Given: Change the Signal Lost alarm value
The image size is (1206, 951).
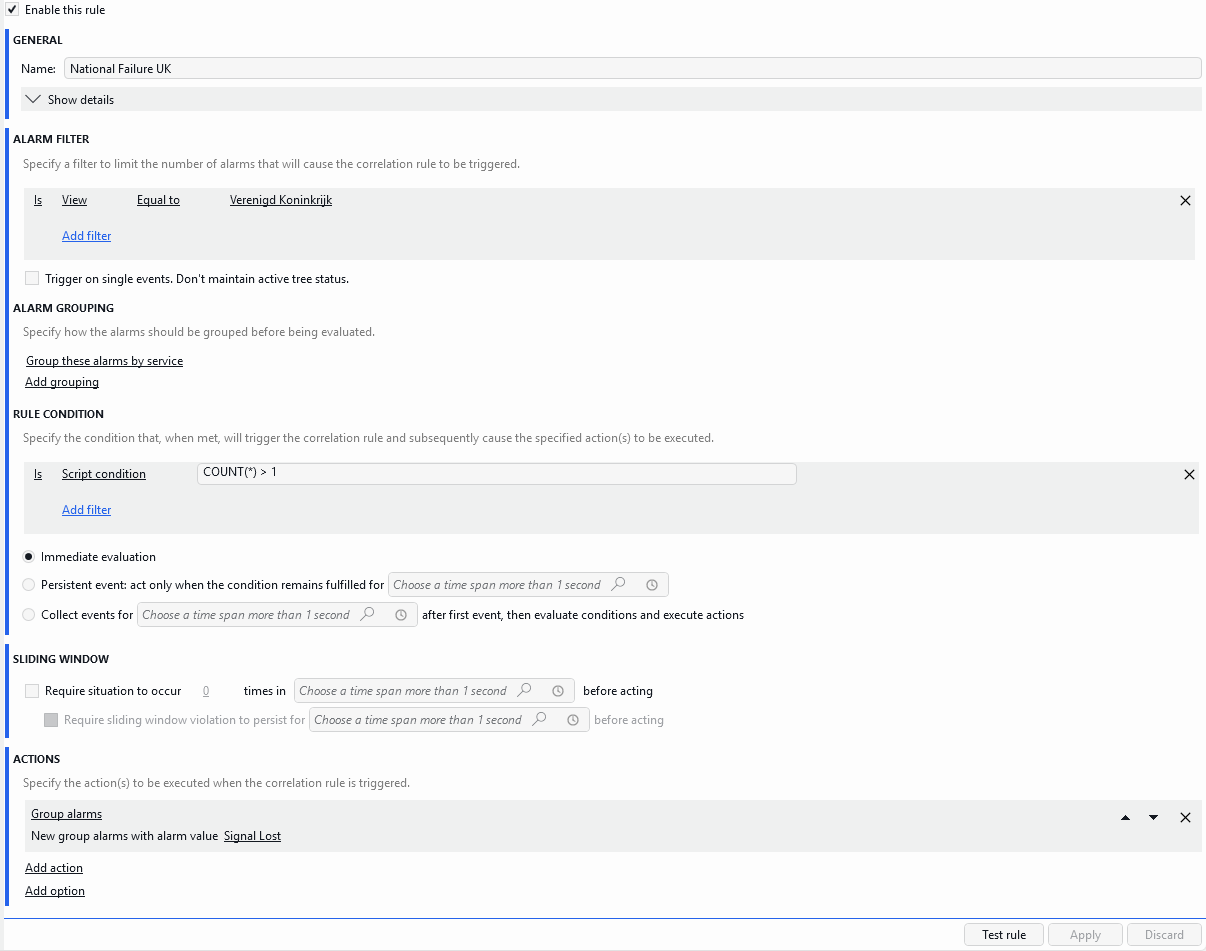Looking at the screenshot, I should coord(252,836).
